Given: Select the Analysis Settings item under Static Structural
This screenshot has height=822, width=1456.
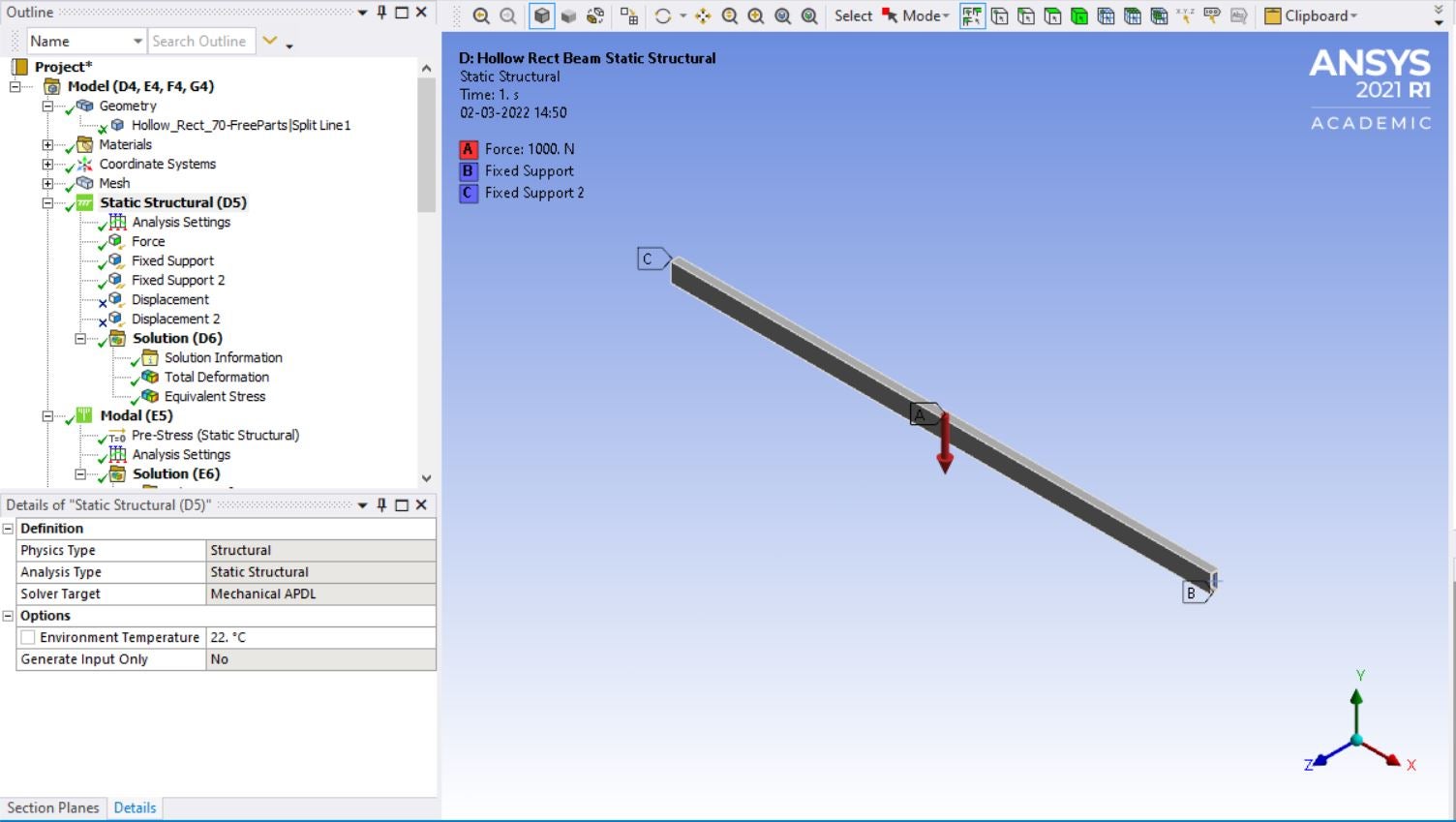Looking at the screenshot, I should (181, 222).
